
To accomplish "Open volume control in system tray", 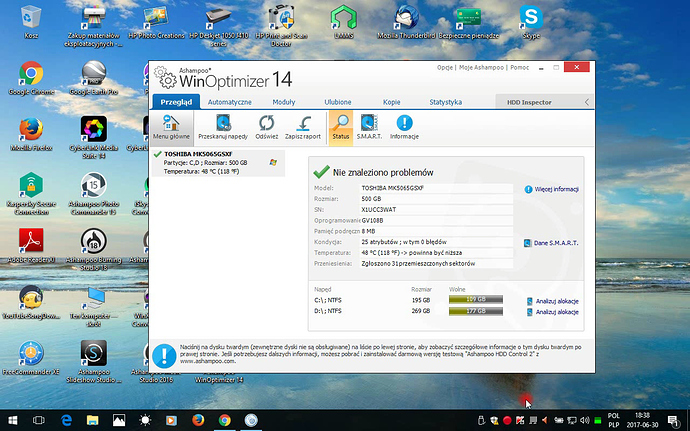I will tap(585, 420).
